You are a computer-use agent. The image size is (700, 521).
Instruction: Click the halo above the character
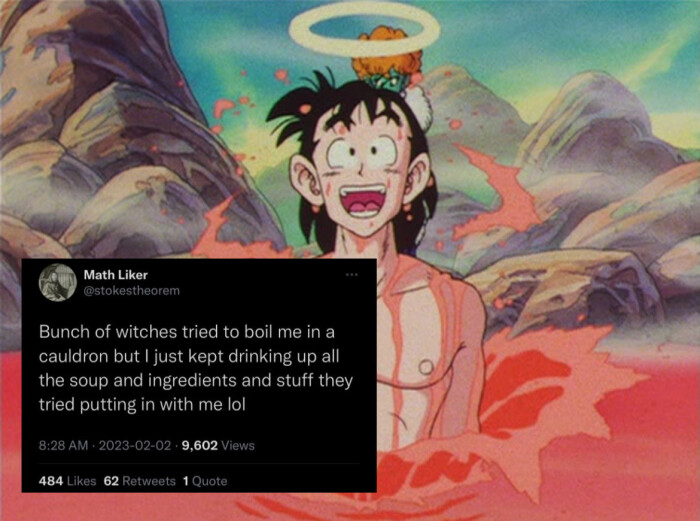tap(364, 29)
